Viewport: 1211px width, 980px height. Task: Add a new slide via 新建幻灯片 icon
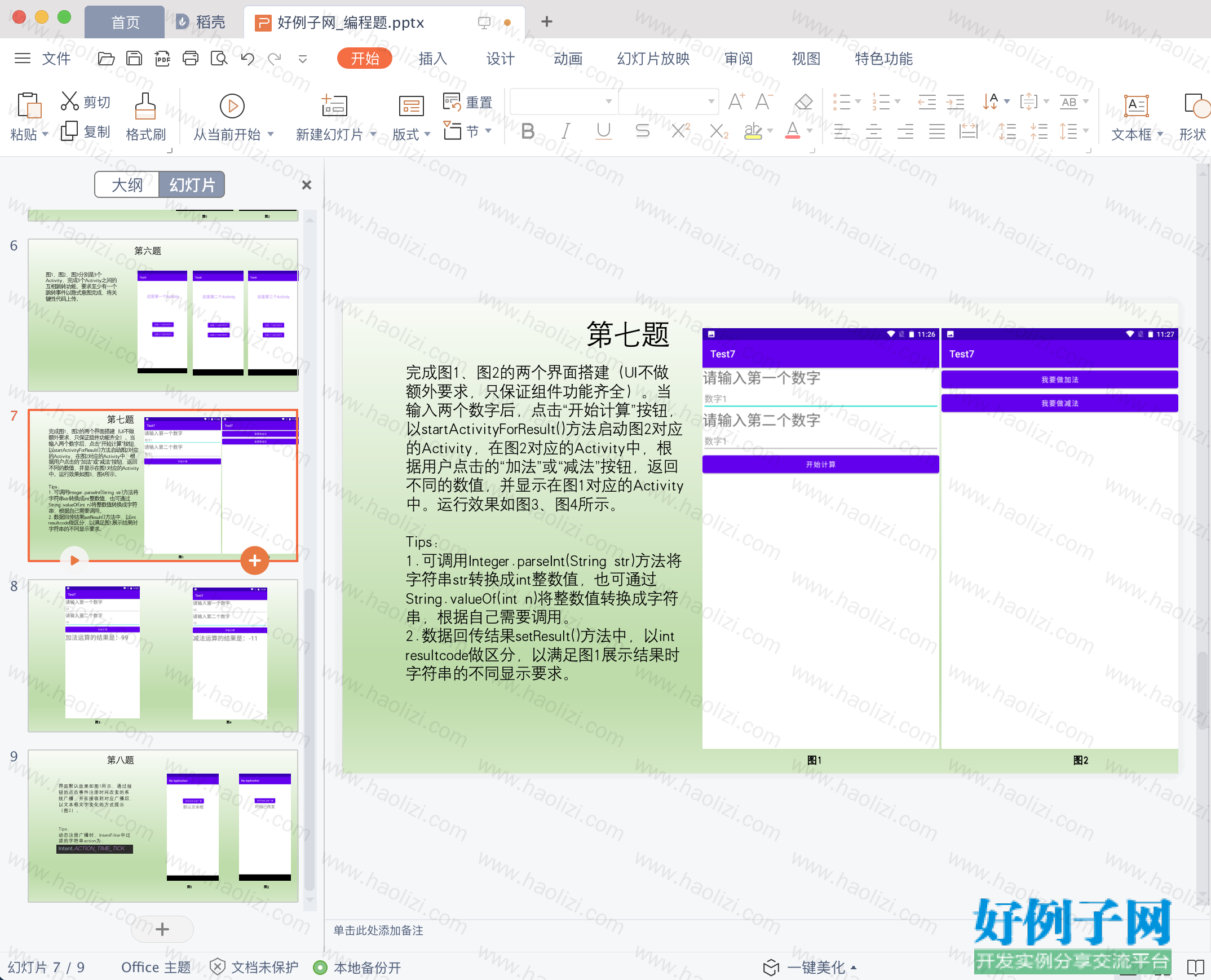click(334, 105)
